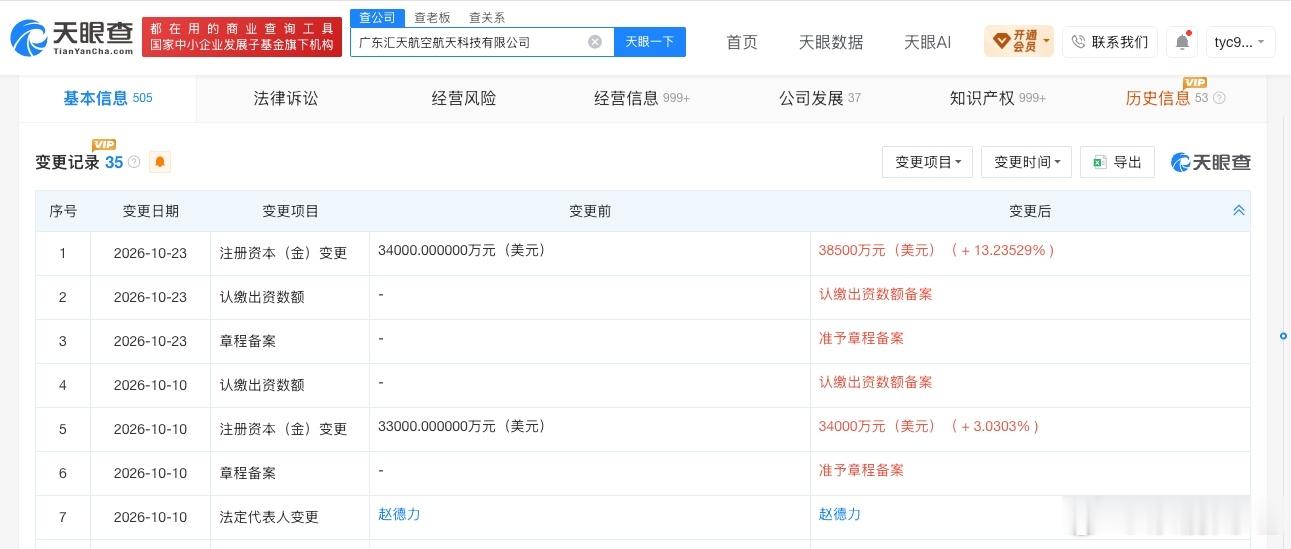Open 法律诉讼 tab
This screenshot has height=549, width=1291.
286,98
